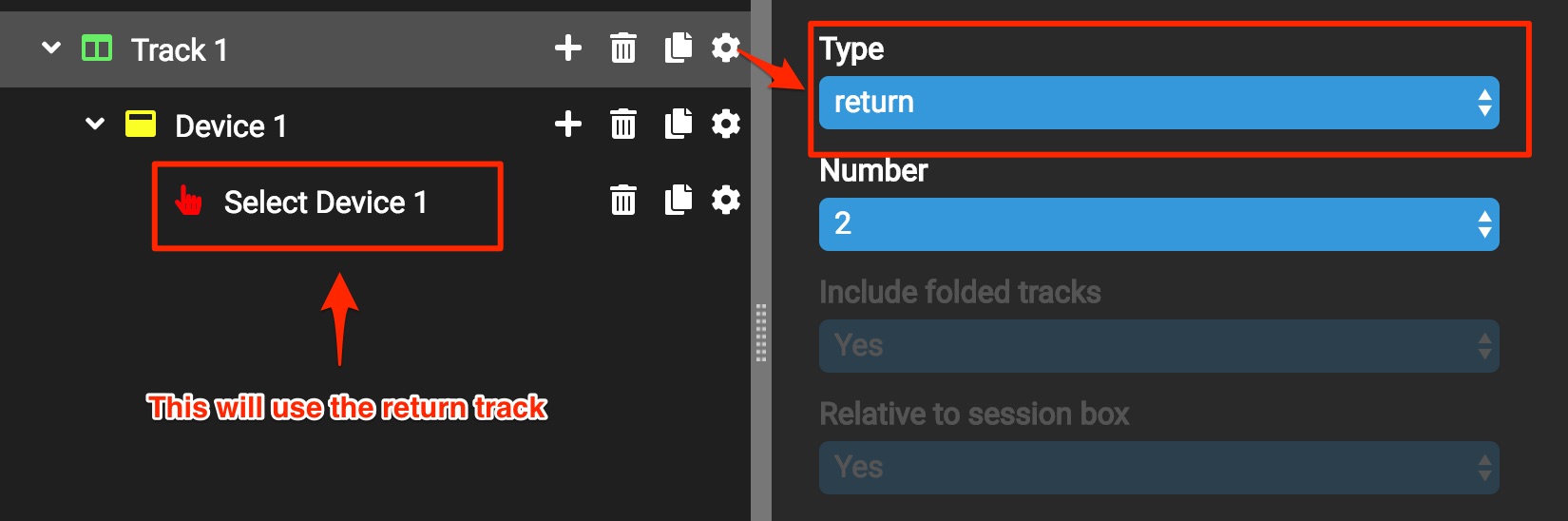Open Select Device 1 action settings
Screen dimensions: 1568x521
pyautogui.click(x=725, y=200)
